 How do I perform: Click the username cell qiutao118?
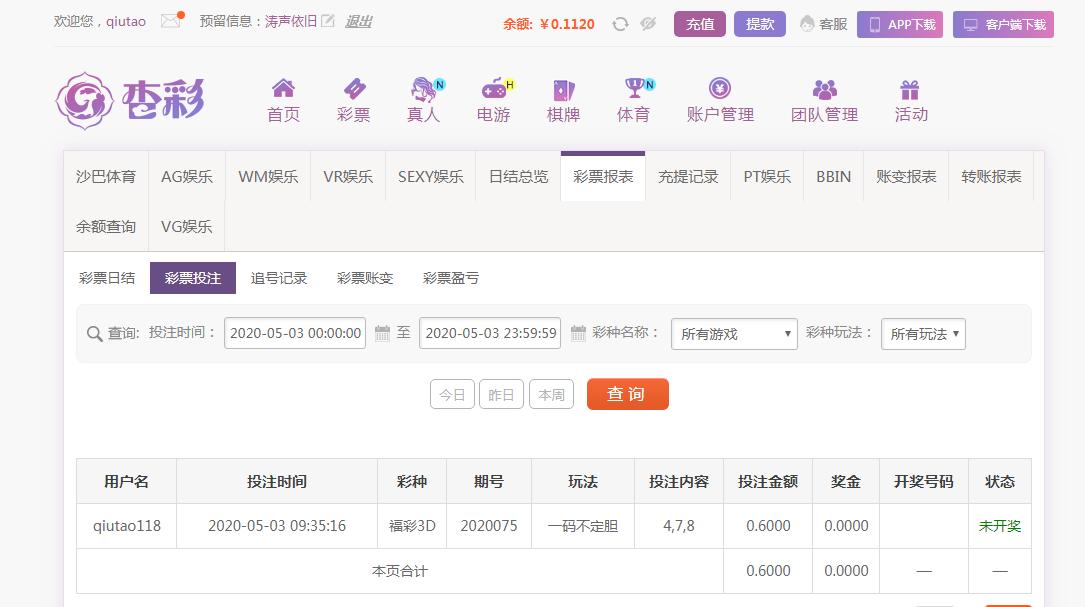tap(127, 526)
